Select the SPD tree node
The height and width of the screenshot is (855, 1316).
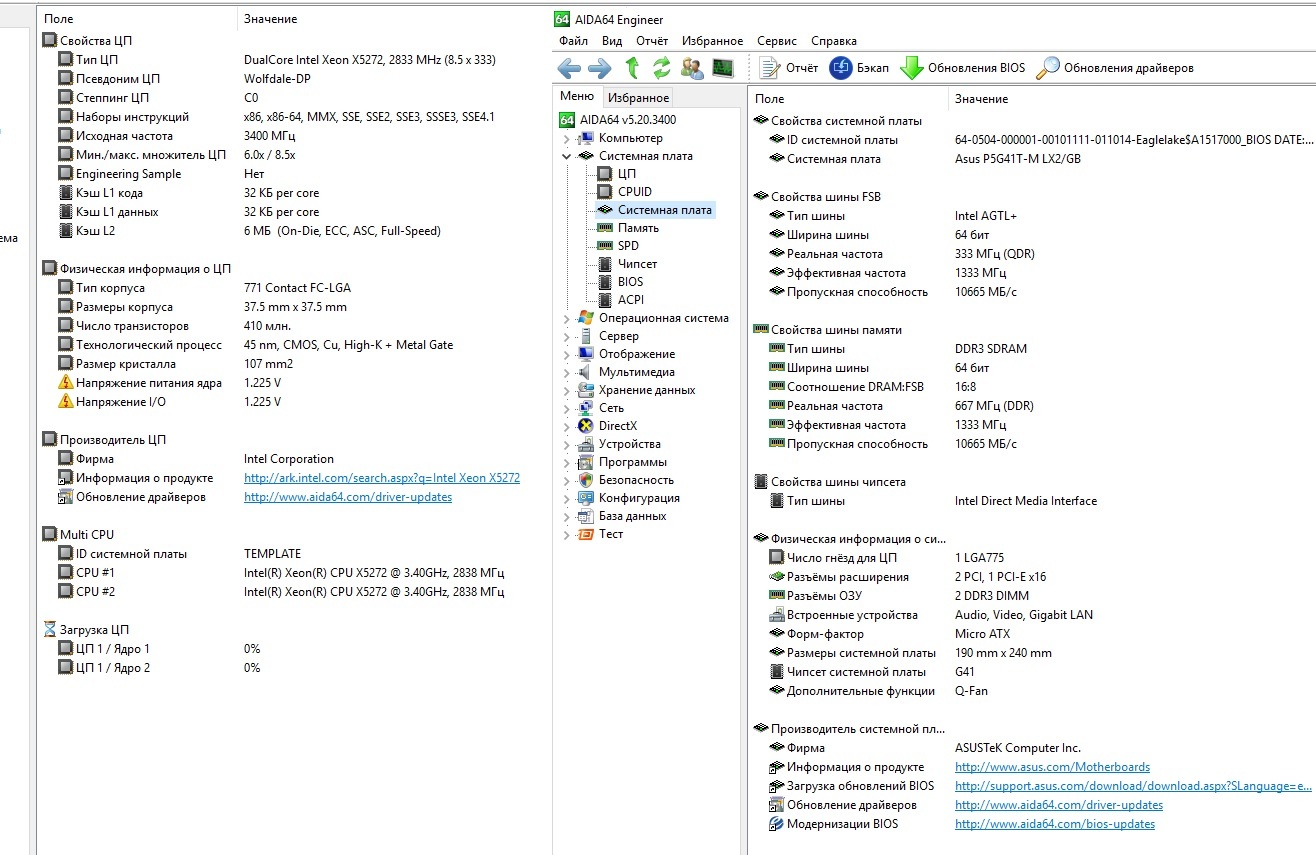628,246
